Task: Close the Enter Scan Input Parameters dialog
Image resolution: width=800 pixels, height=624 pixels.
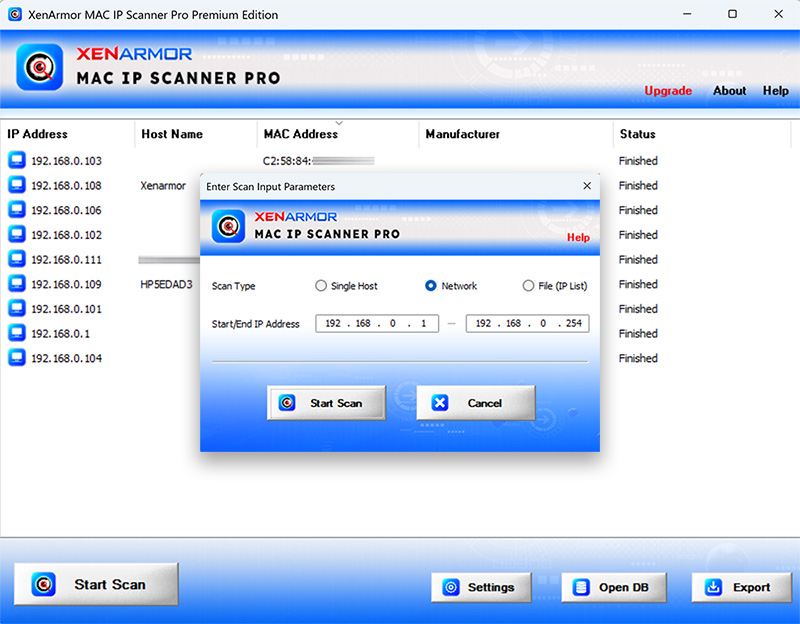Action: tap(587, 186)
